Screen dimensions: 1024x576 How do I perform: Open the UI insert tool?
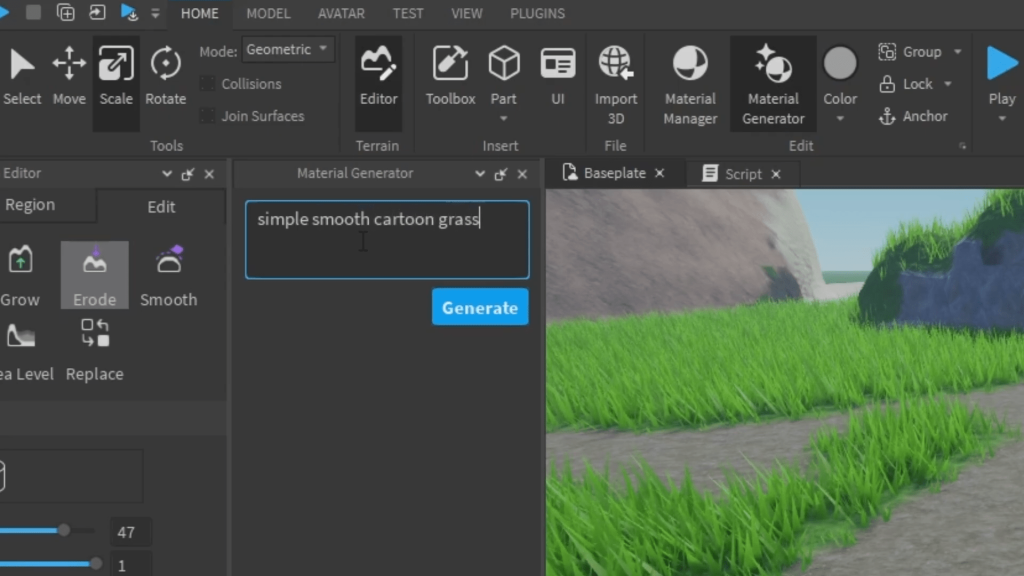pyautogui.click(x=558, y=77)
